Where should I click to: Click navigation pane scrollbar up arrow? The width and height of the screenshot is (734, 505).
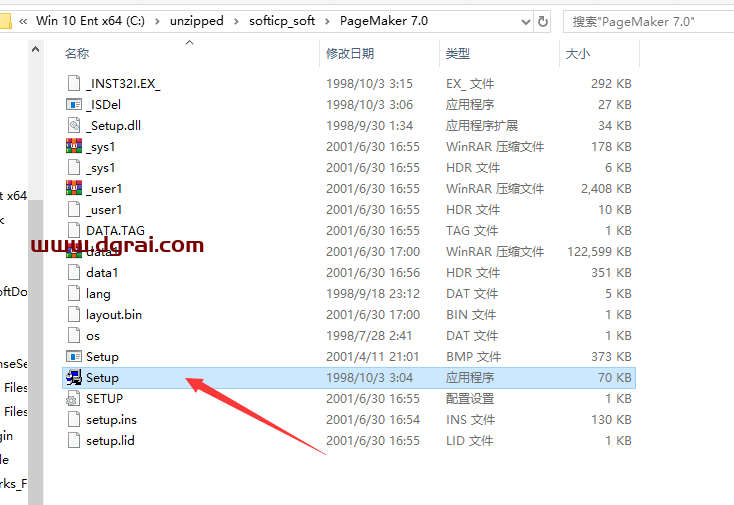(36, 49)
